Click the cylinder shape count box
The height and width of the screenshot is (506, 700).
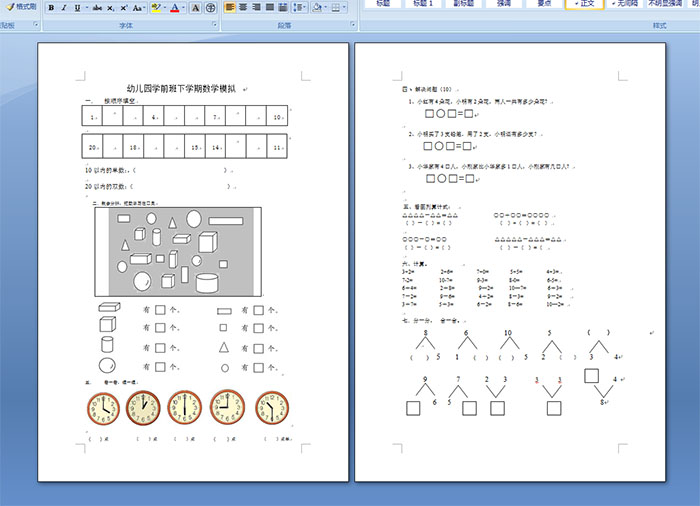click(160, 348)
